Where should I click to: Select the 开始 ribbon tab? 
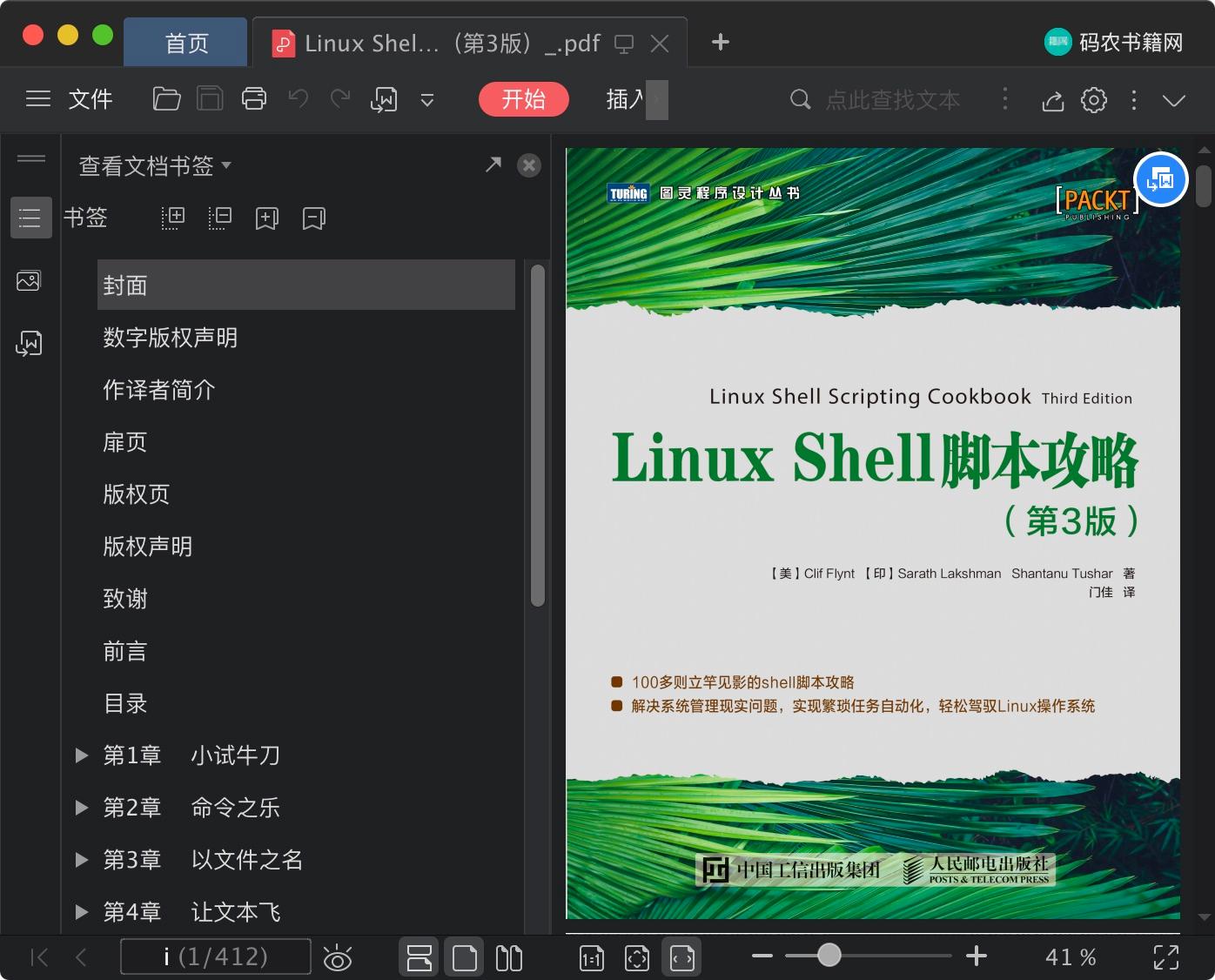tap(524, 99)
